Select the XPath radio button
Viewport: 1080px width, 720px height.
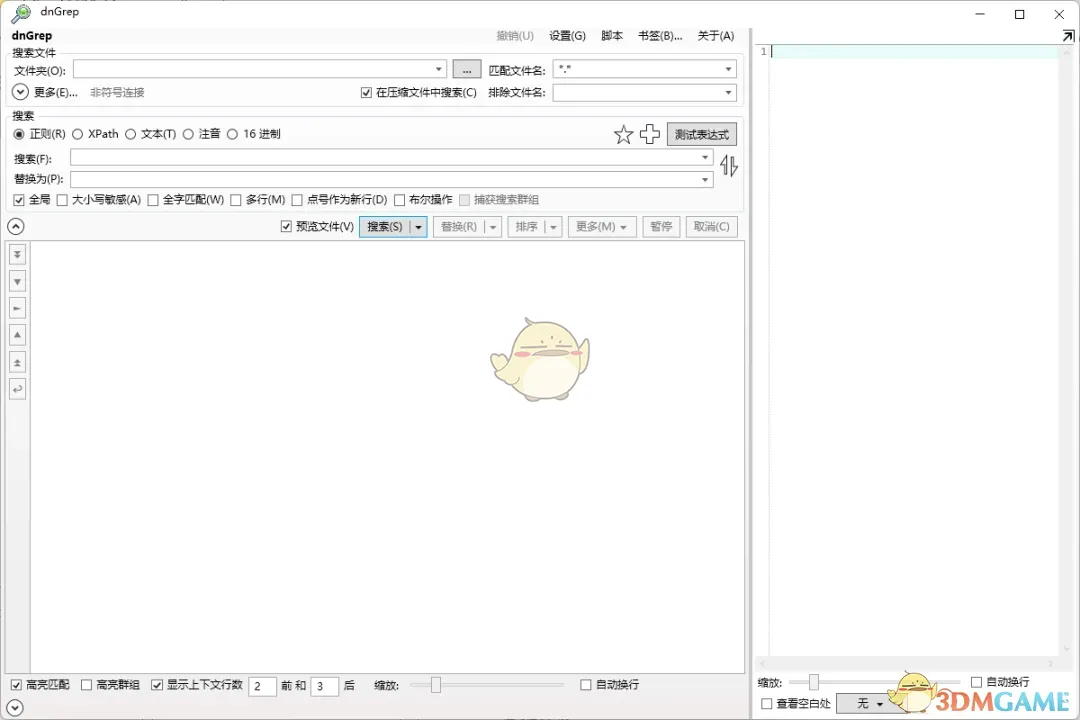point(77,134)
